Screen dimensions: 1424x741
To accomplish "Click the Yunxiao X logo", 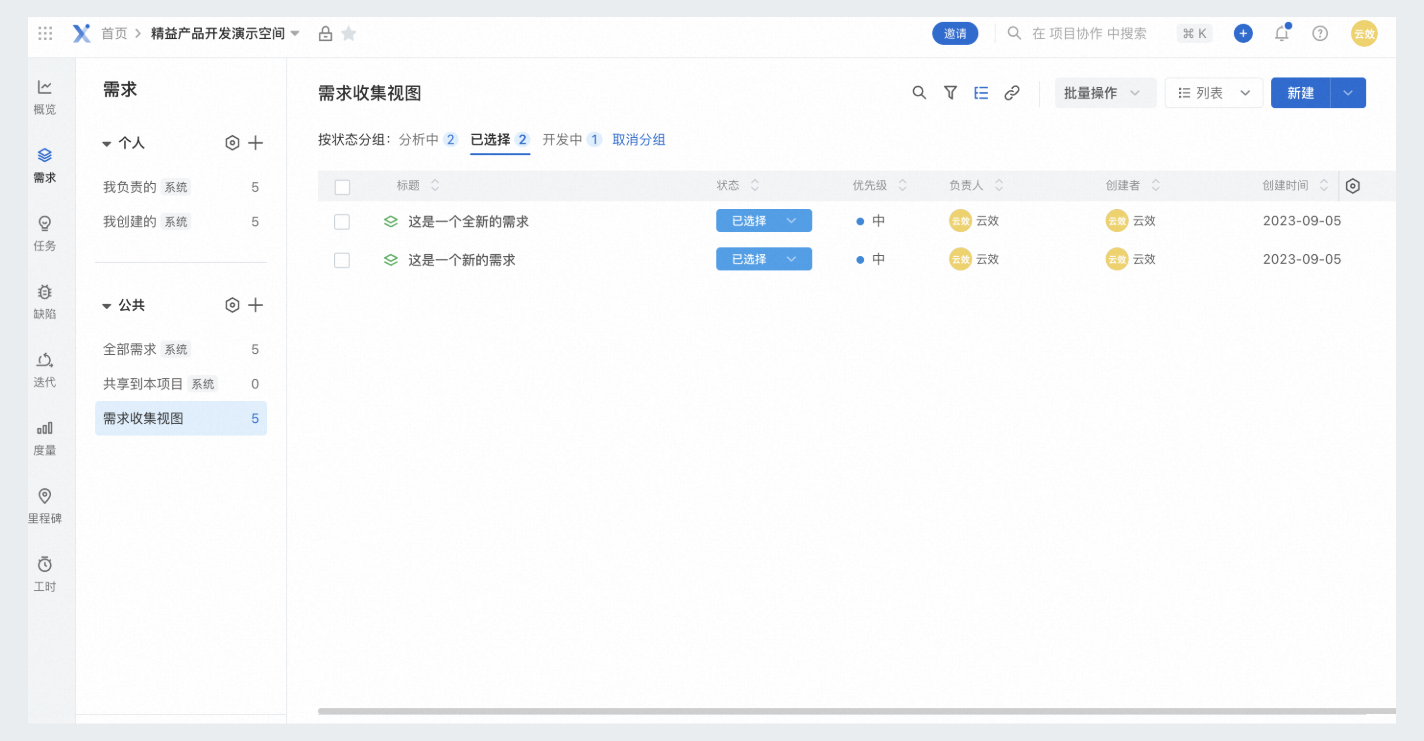I will [81, 33].
